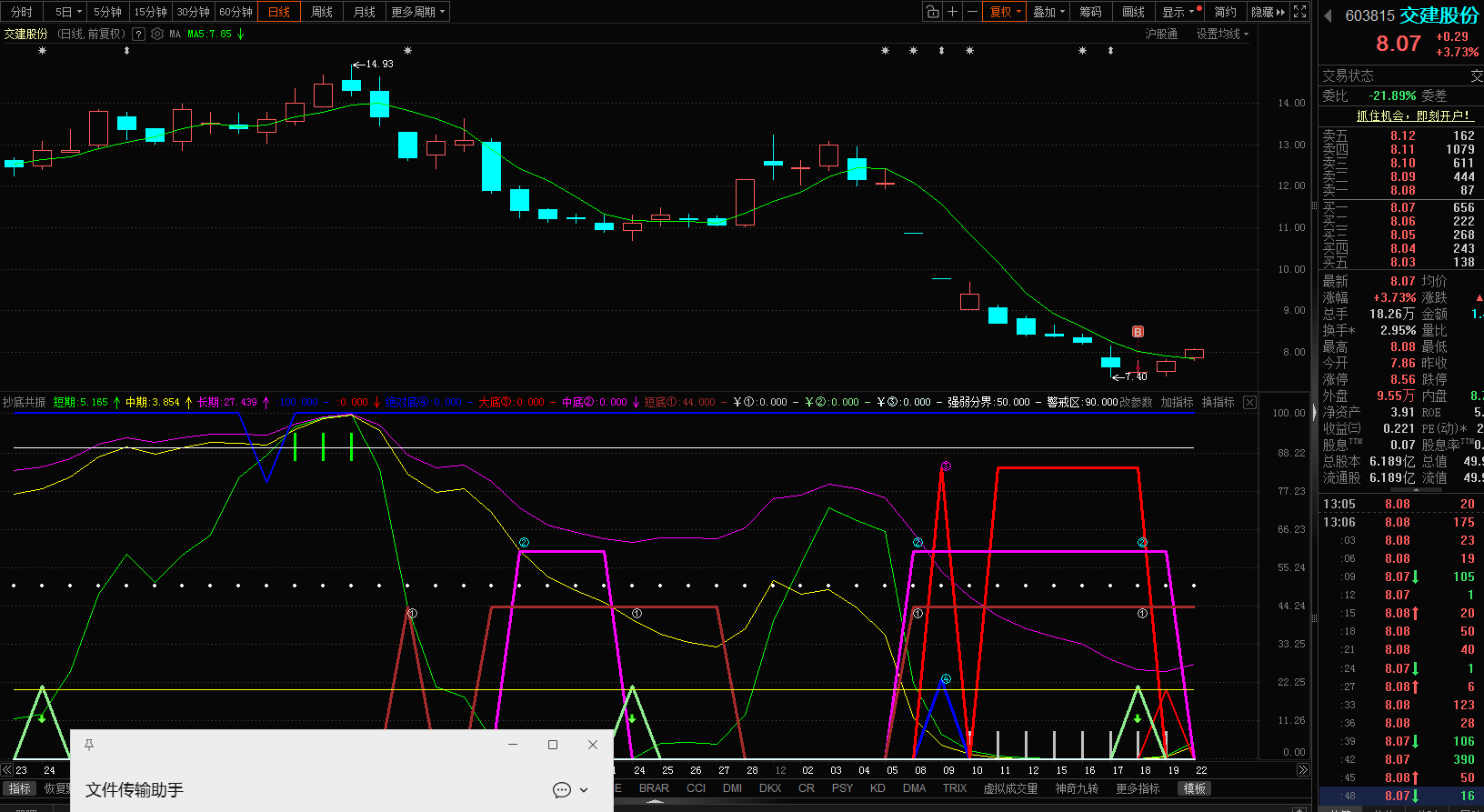Image resolution: width=1484 pixels, height=812 pixels.
Task: Toggle the 简约 simple view mode
Action: [x=1225, y=12]
